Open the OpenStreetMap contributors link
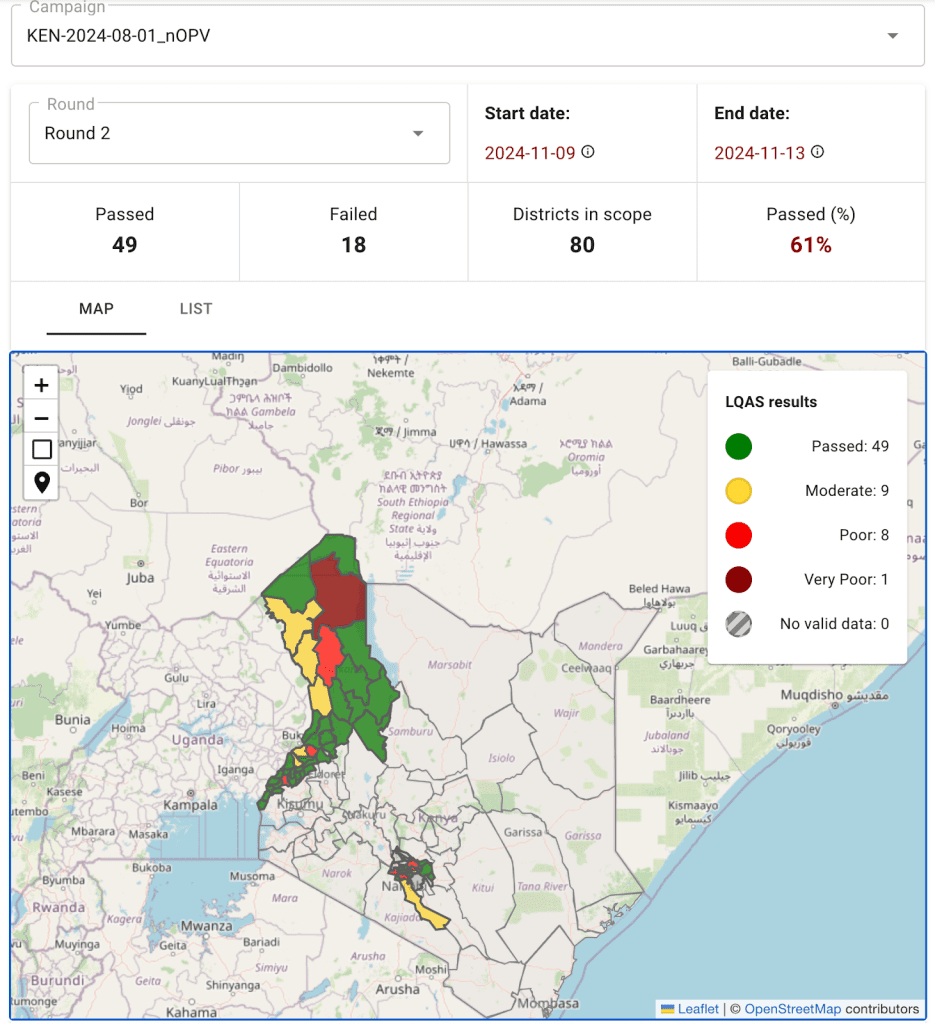The height and width of the screenshot is (1024, 935). click(792, 1009)
